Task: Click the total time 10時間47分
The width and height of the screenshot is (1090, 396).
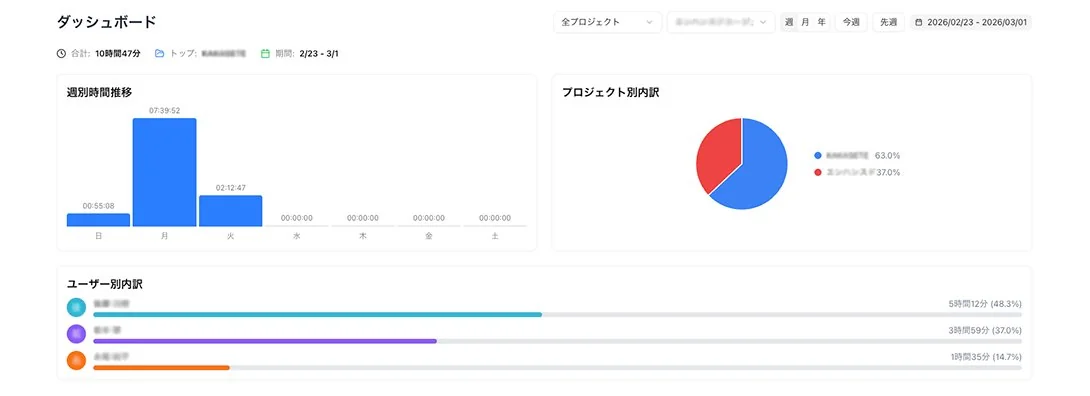Action: [117, 53]
